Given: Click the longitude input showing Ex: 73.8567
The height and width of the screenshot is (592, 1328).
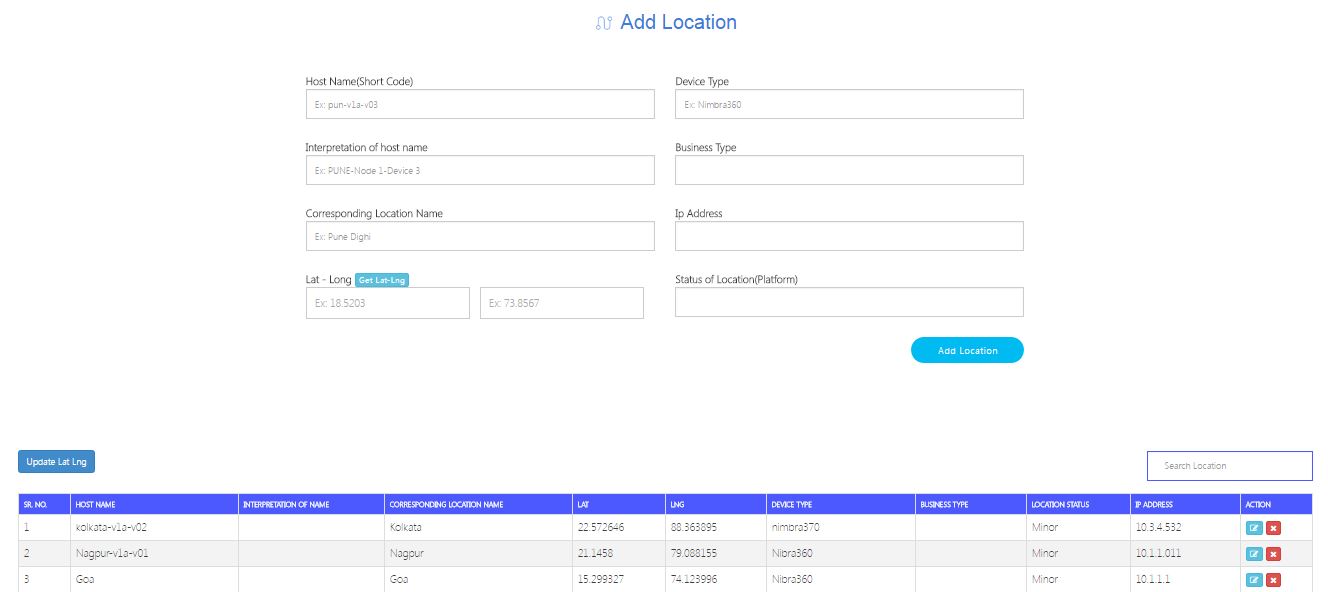Looking at the screenshot, I should [561, 303].
